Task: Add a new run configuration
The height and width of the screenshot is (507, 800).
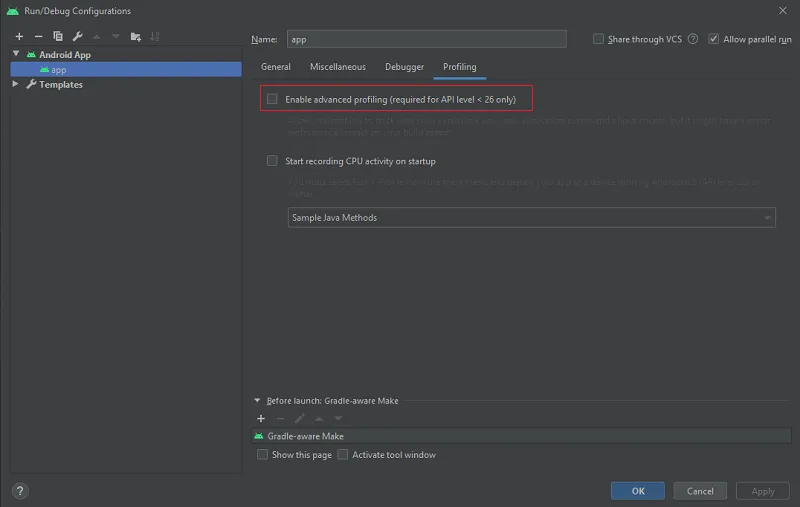Action: pos(19,36)
